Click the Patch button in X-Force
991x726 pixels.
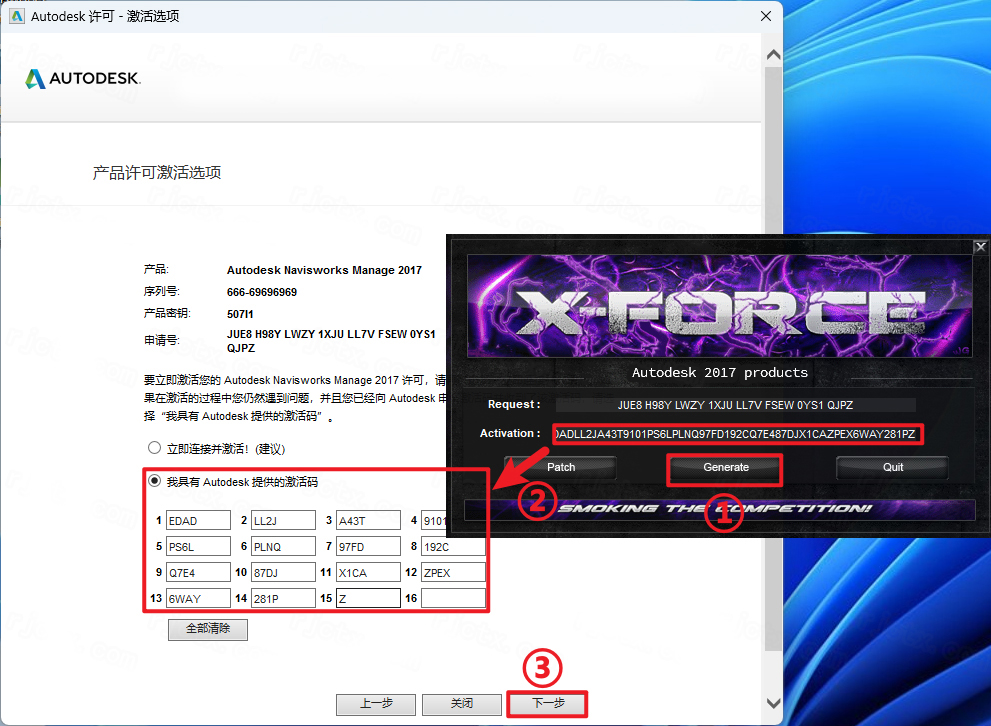[561, 468]
